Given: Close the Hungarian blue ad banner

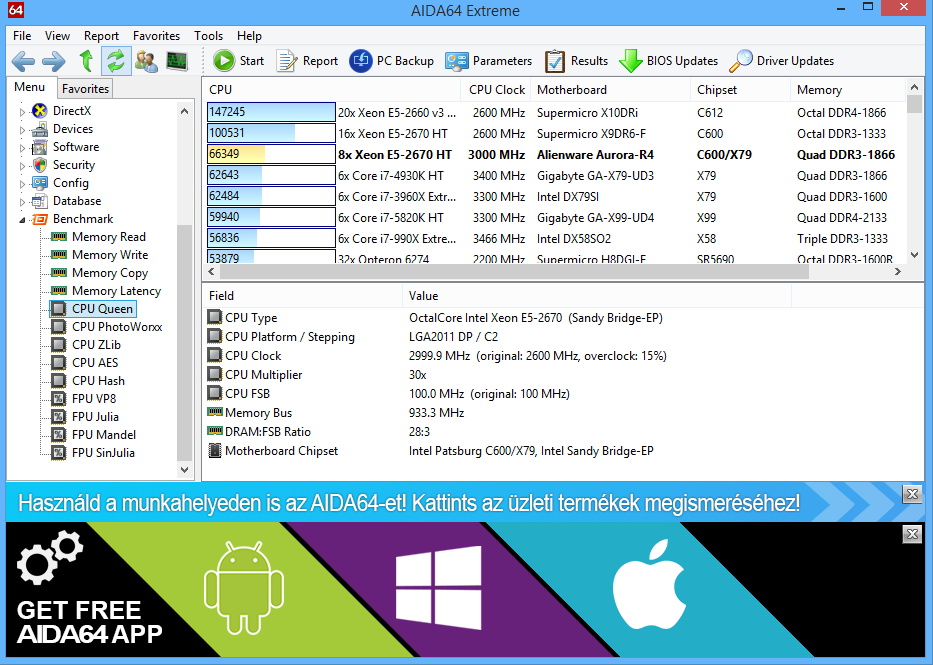Looking at the screenshot, I should [x=911, y=494].
